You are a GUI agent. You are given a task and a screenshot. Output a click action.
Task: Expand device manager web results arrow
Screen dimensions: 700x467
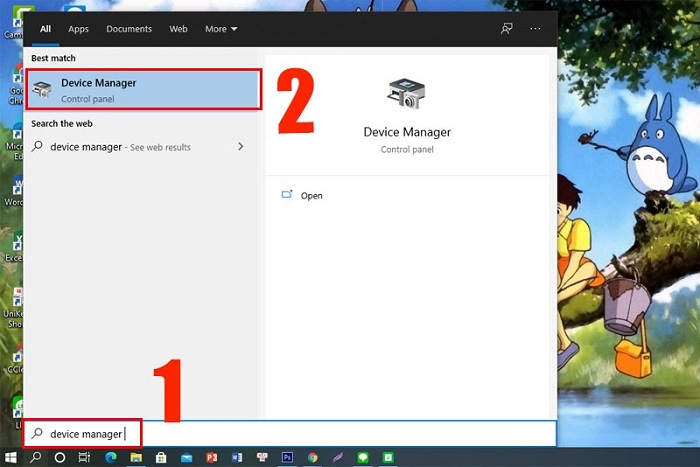[240, 147]
